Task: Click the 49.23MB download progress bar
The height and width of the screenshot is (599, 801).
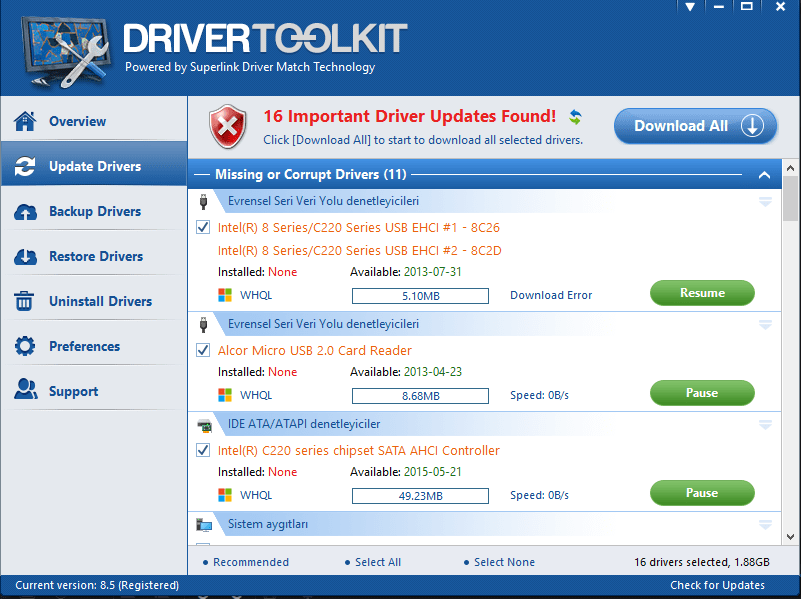Action: pos(420,496)
